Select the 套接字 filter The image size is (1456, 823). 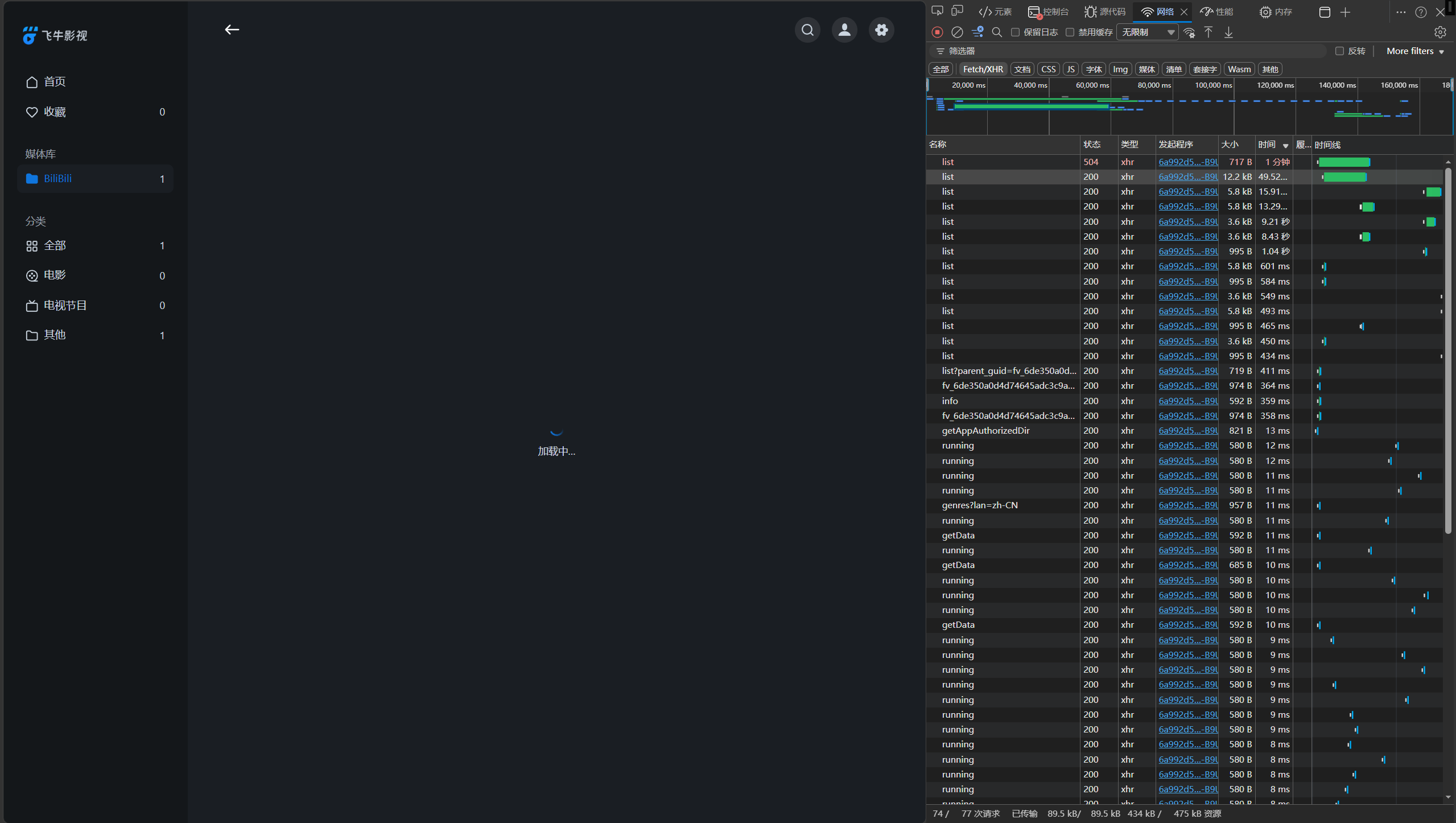pyautogui.click(x=1204, y=69)
